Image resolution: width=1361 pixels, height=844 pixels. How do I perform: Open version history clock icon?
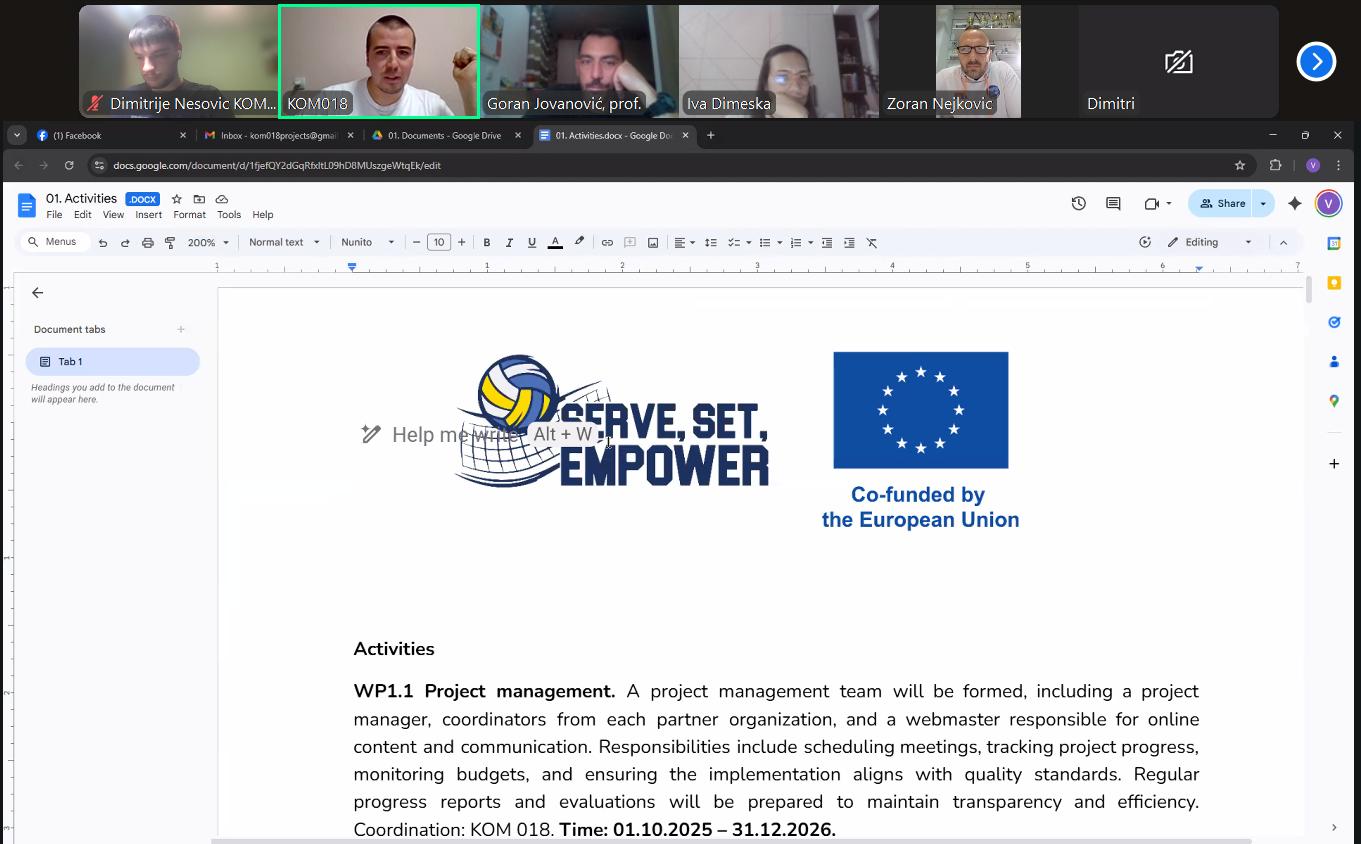pyautogui.click(x=1078, y=203)
